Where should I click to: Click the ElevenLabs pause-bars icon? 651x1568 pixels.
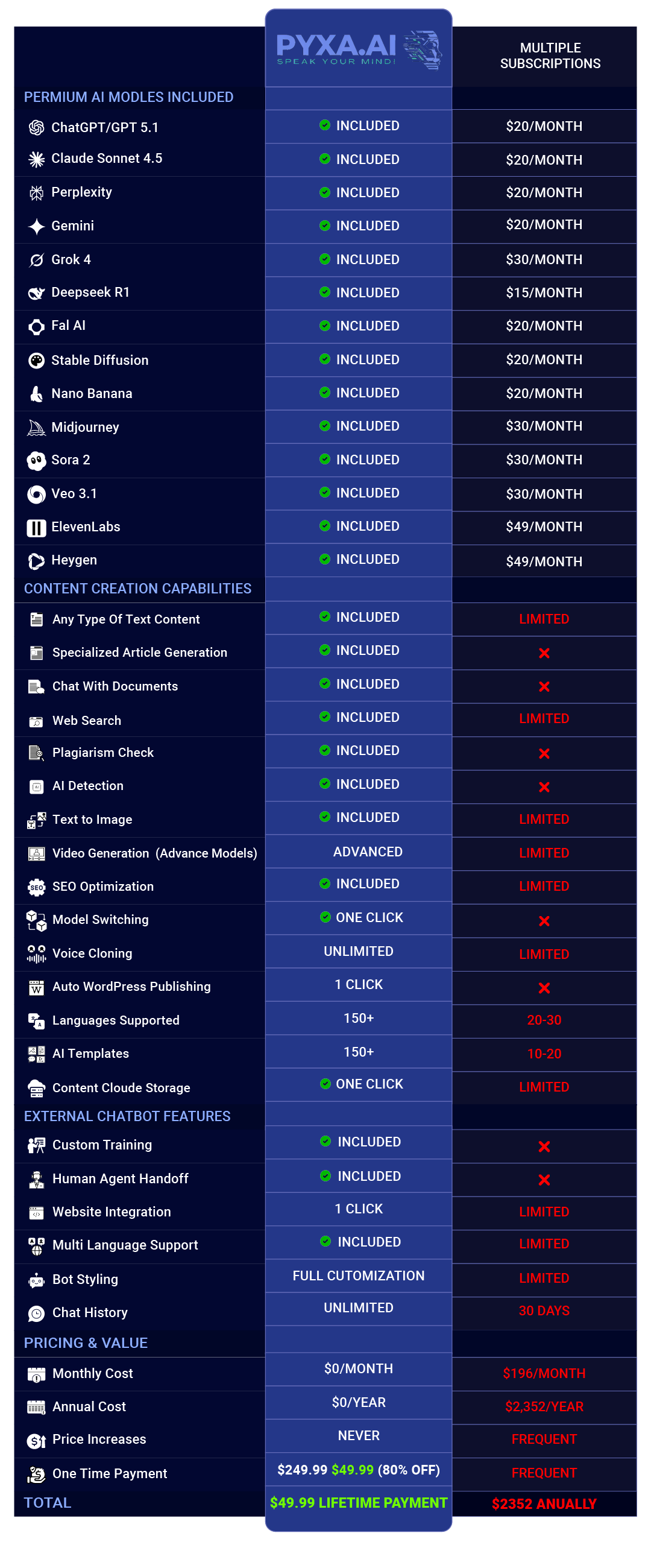pyautogui.click(x=37, y=528)
